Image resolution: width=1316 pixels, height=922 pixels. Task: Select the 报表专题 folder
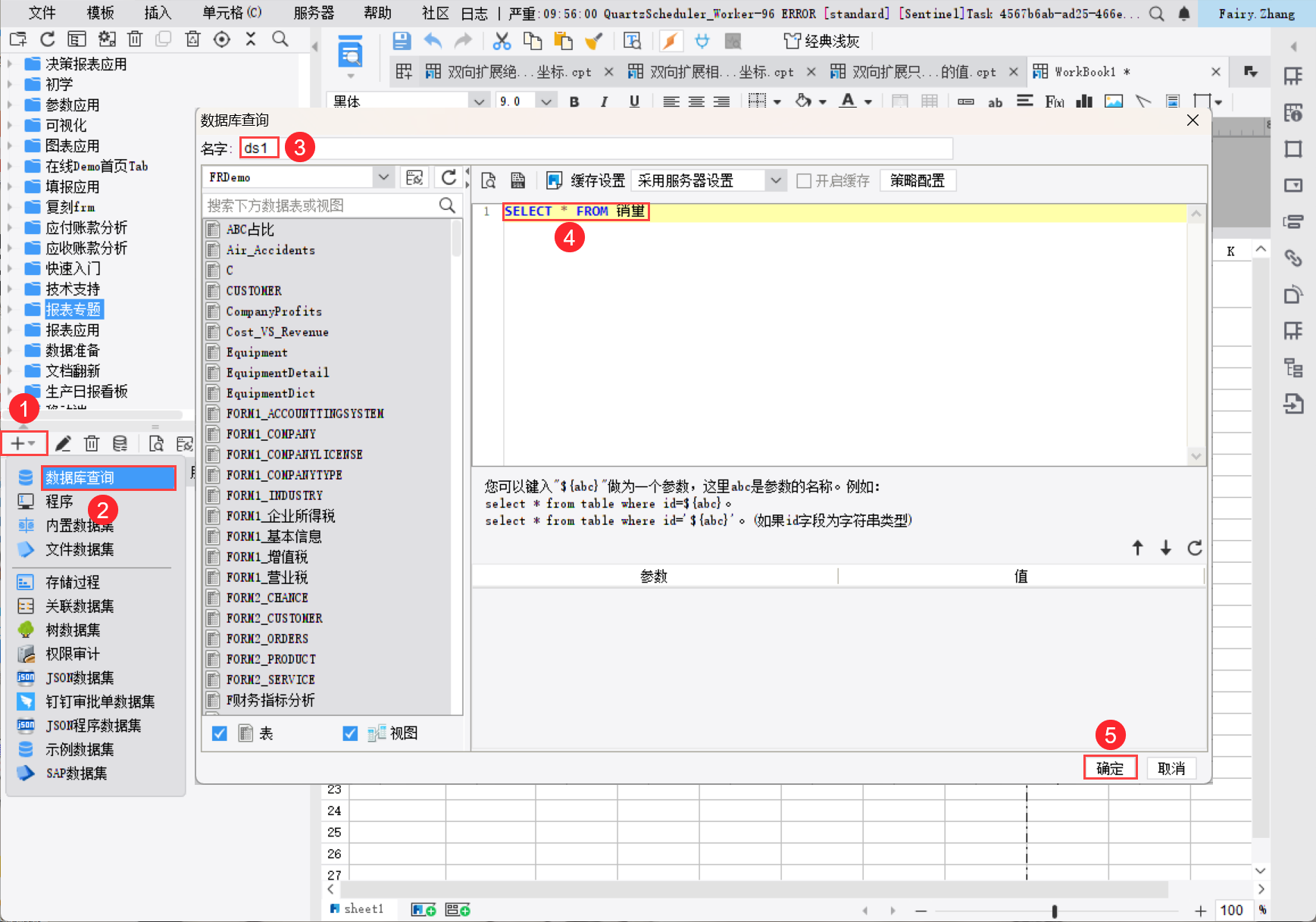(73, 310)
